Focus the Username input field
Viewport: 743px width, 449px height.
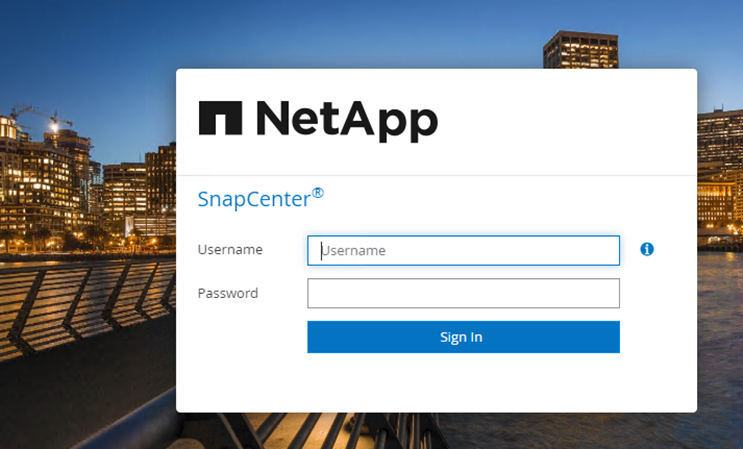tap(463, 250)
